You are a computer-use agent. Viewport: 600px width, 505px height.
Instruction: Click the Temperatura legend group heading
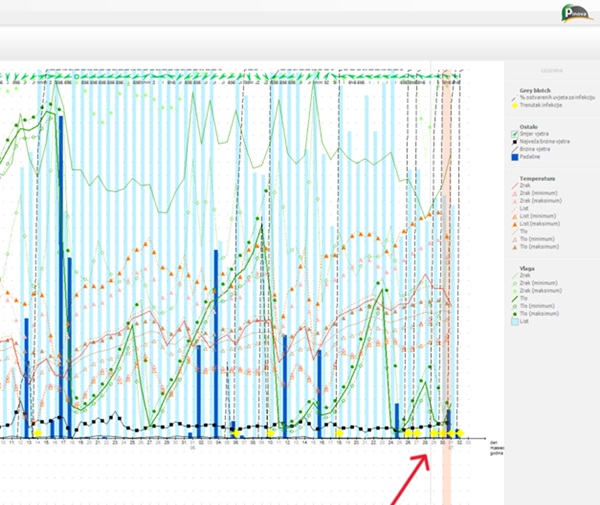pos(537,178)
